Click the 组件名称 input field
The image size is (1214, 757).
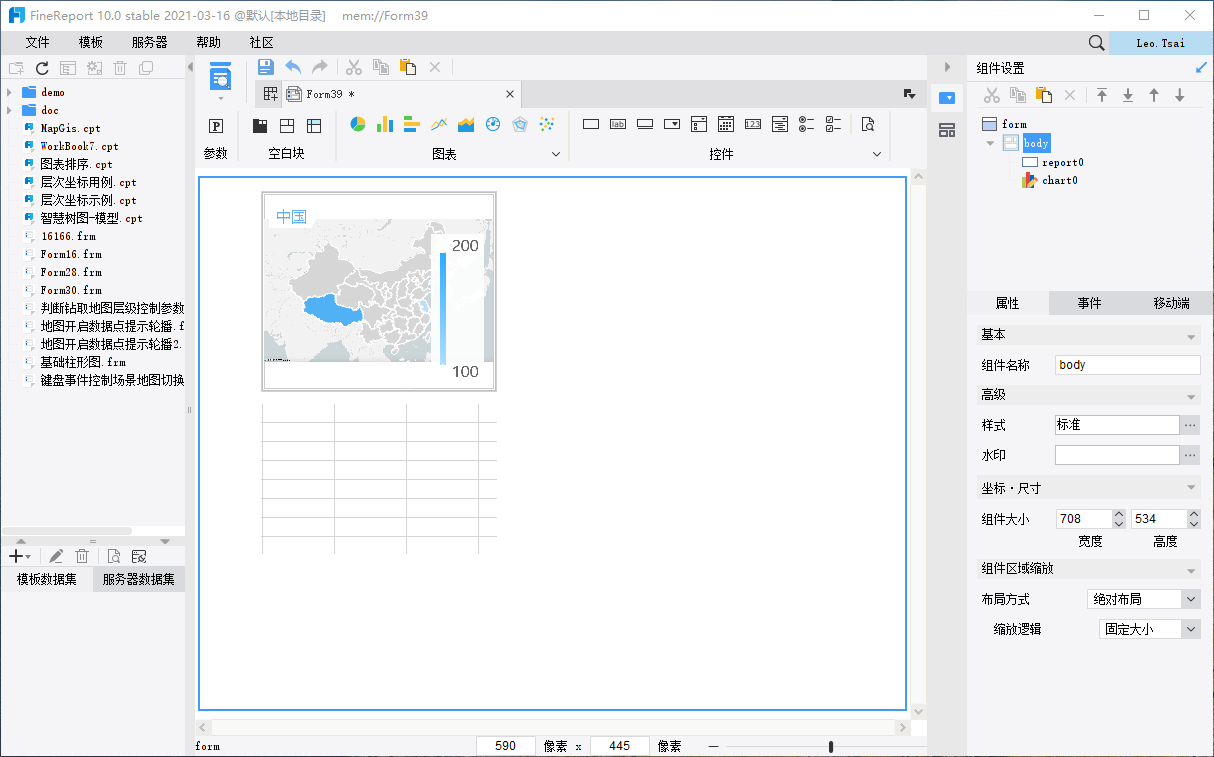[1127, 365]
